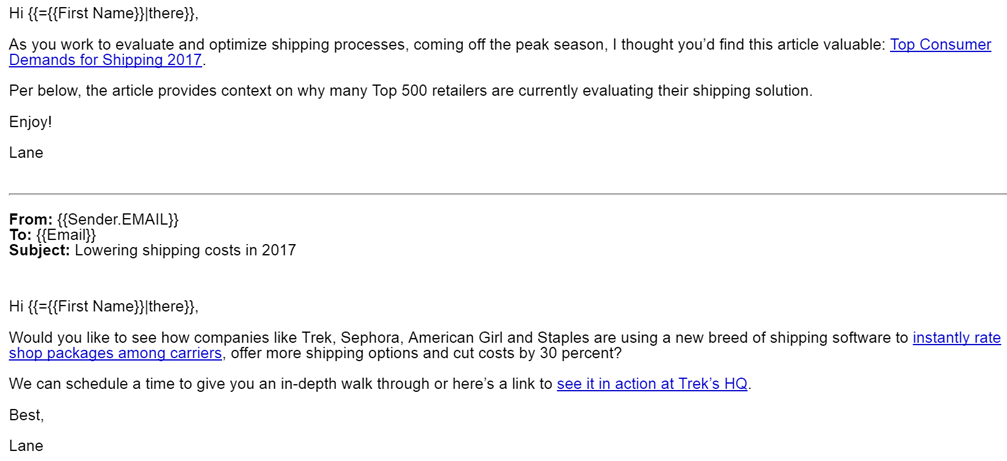This screenshot has height=461, width=1007.
Task: Click the First Name greeting above the From: line
Action: (x=104, y=14)
